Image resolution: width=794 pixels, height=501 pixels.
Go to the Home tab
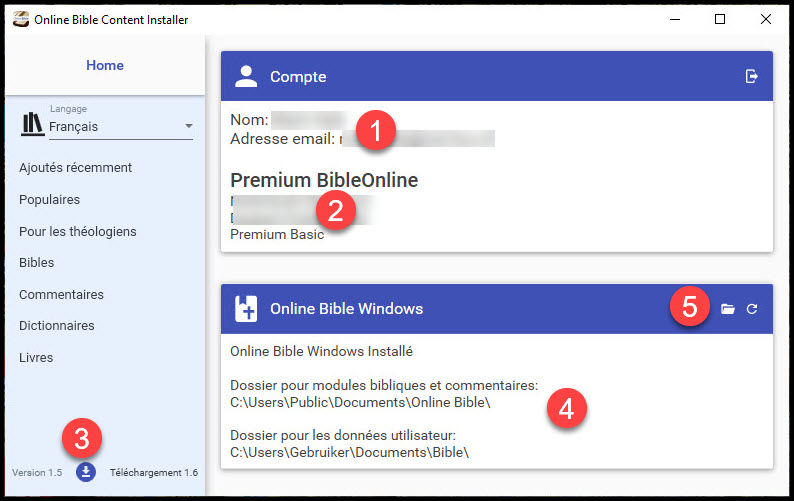(105, 65)
